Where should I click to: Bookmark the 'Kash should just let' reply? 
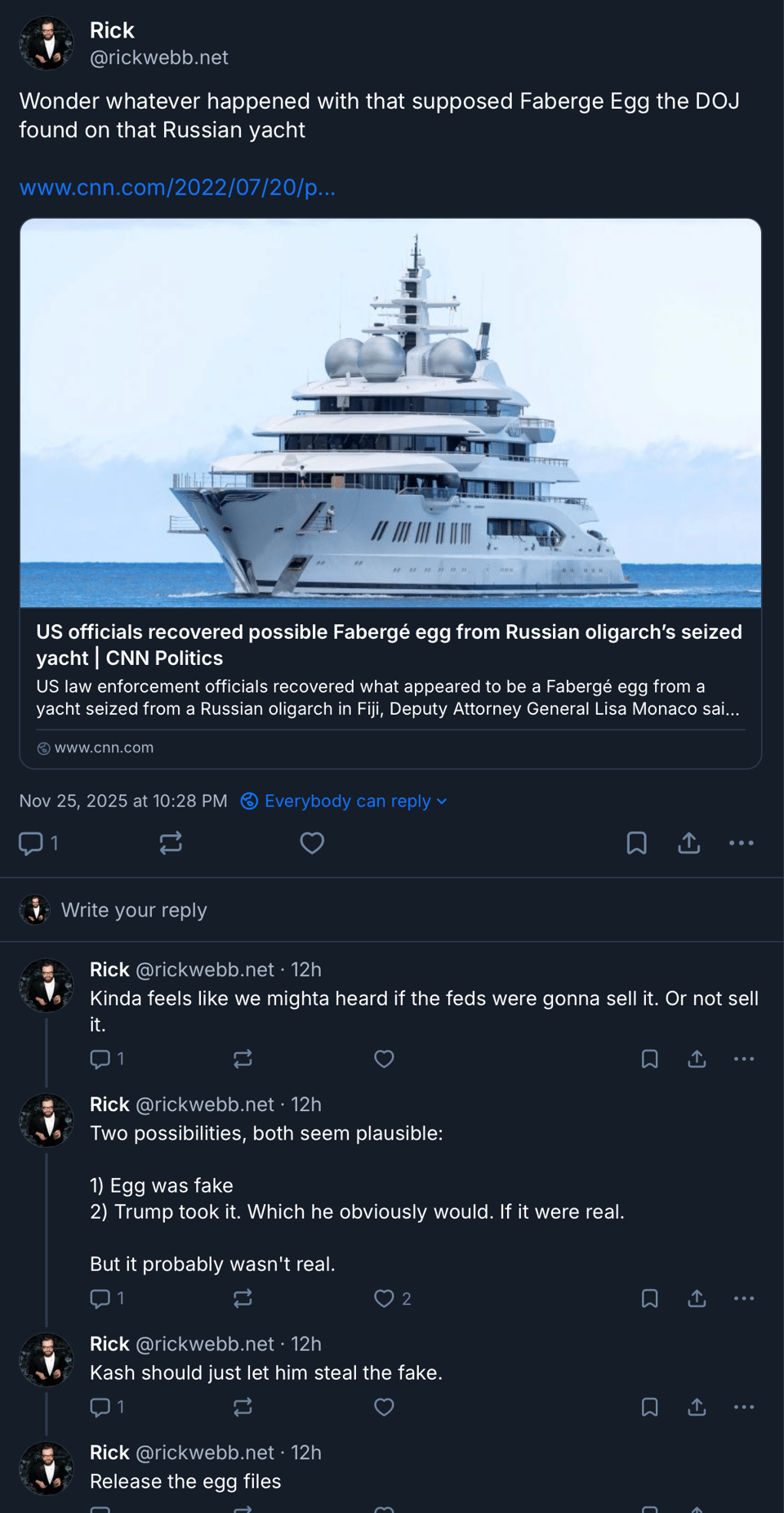[x=649, y=1407]
